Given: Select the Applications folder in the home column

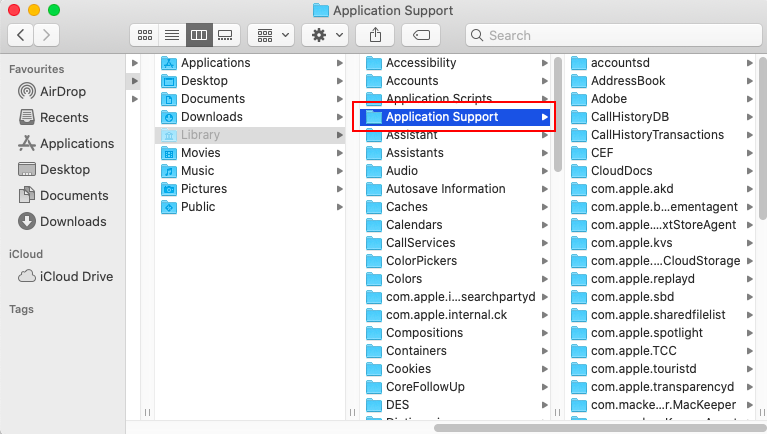Looking at the screenshot, I should pos(249,63).
